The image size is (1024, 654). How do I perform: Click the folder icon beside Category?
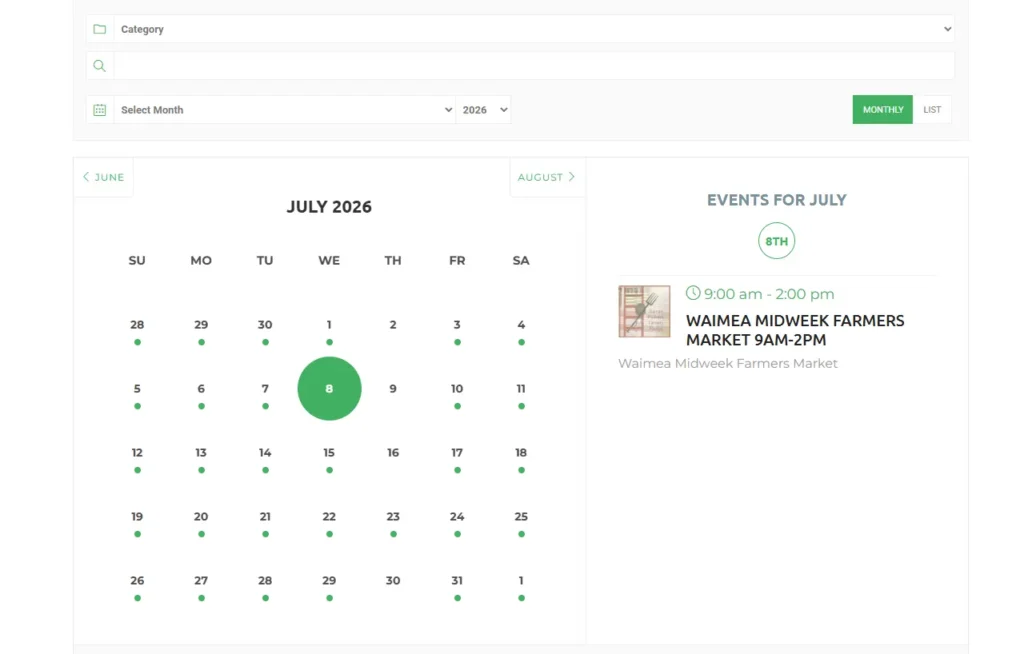tap(99, 29)
